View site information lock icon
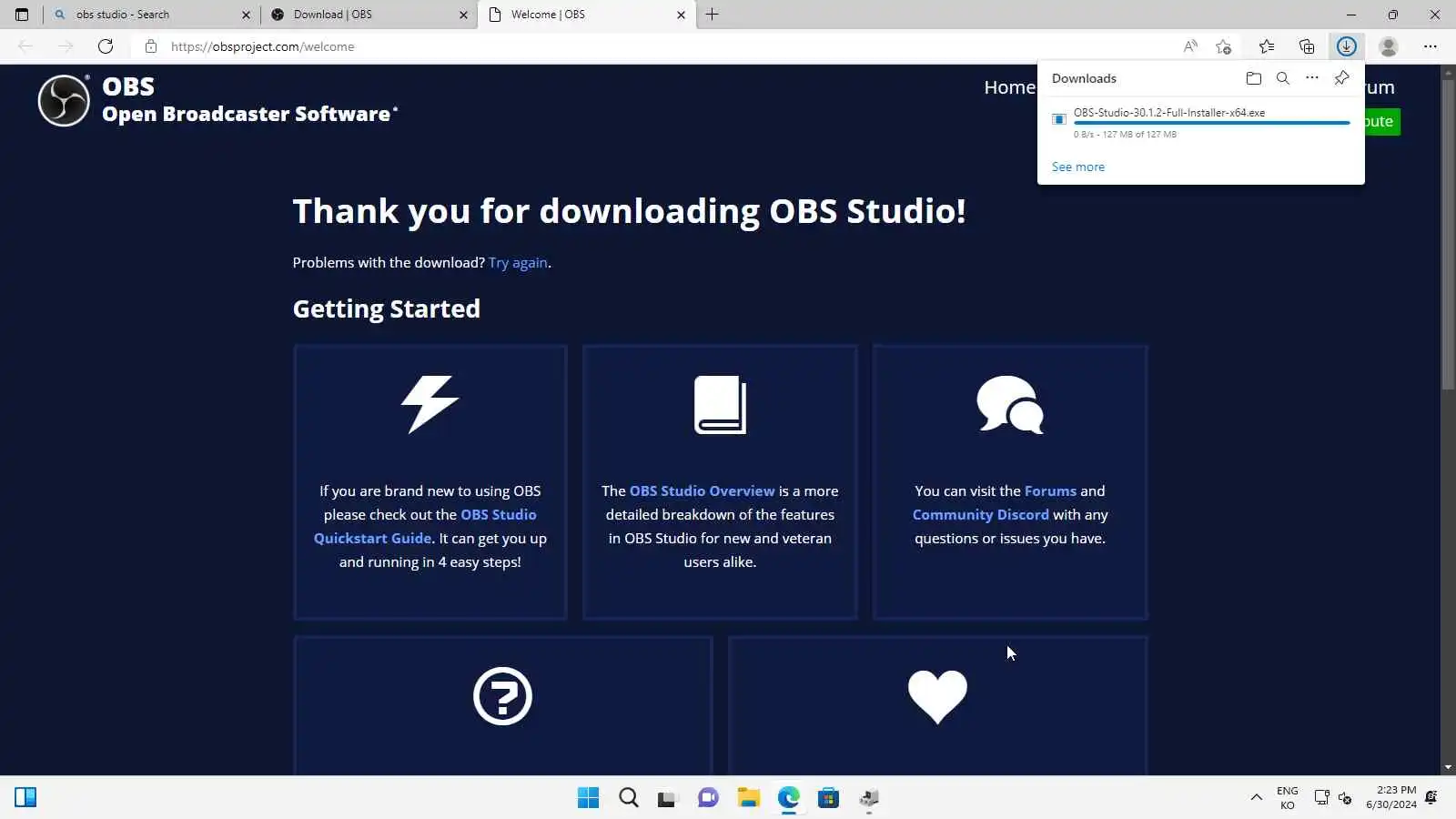Screen dimensions: 1456x819 pos(151,46)
